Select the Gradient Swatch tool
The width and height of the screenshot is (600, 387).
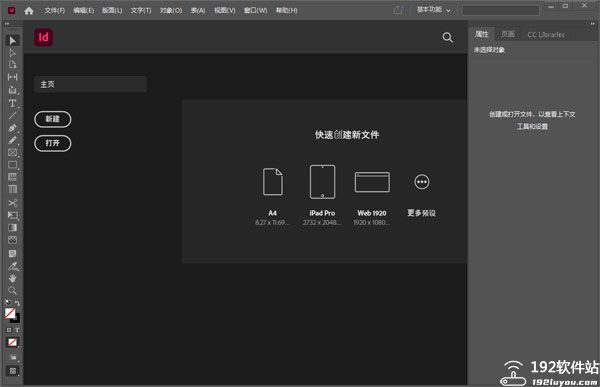[x=12, y=227]
